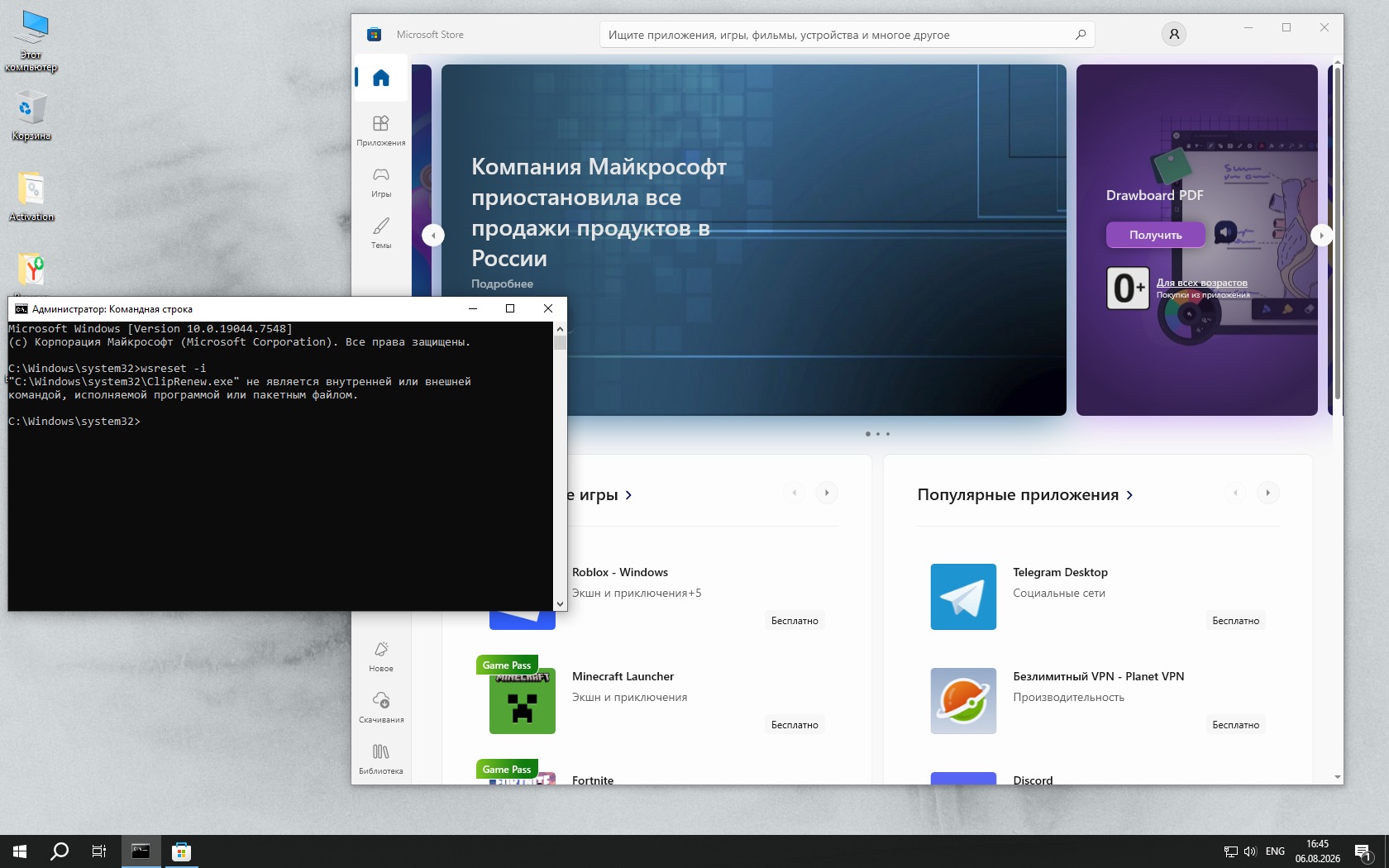Screen dimensions: 1389x868
Task: Switch to Command Prompt taskbar icon
Action: [x=141, y=851]
